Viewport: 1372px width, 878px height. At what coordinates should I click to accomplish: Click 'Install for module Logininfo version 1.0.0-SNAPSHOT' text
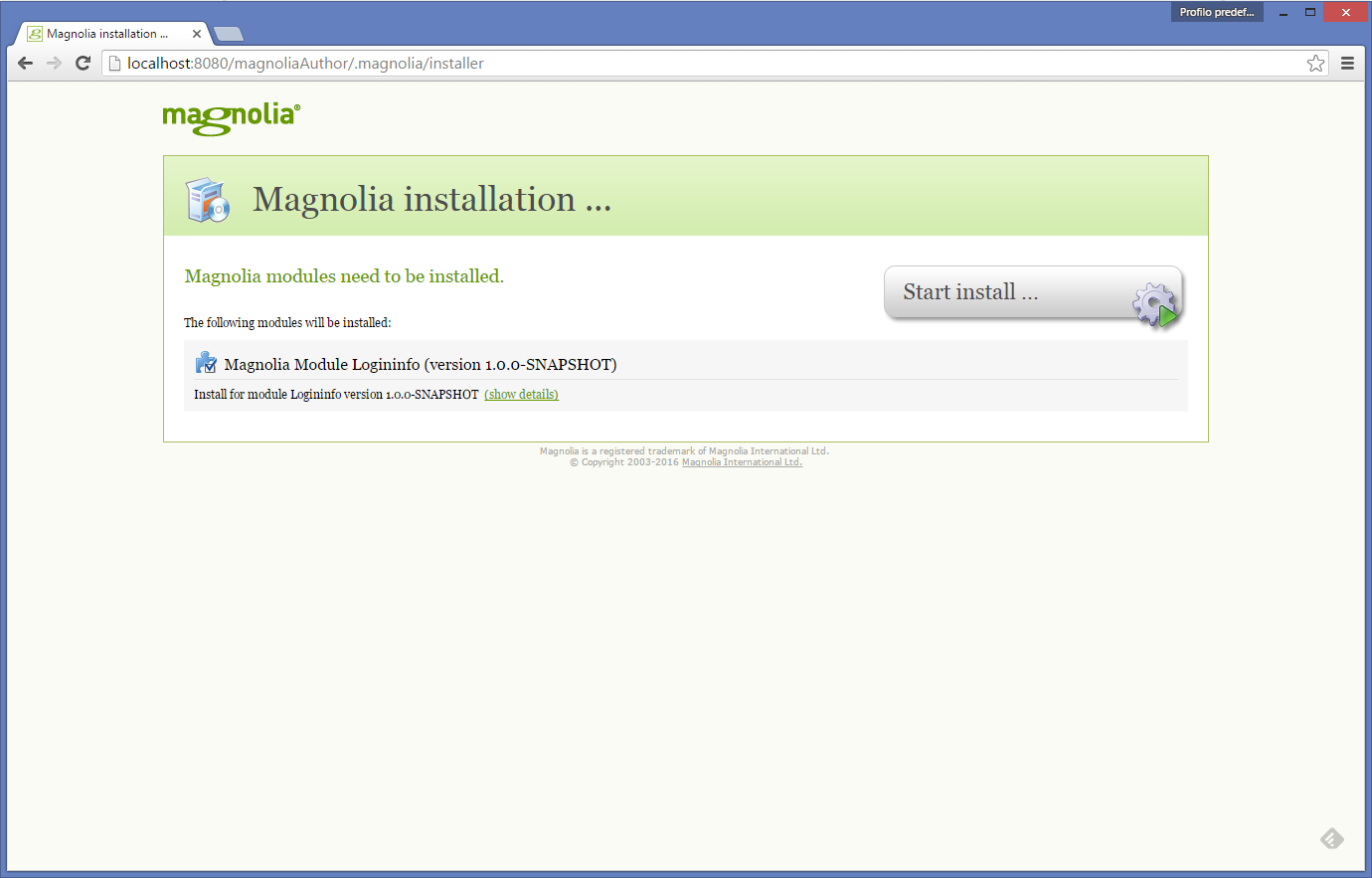336,395
